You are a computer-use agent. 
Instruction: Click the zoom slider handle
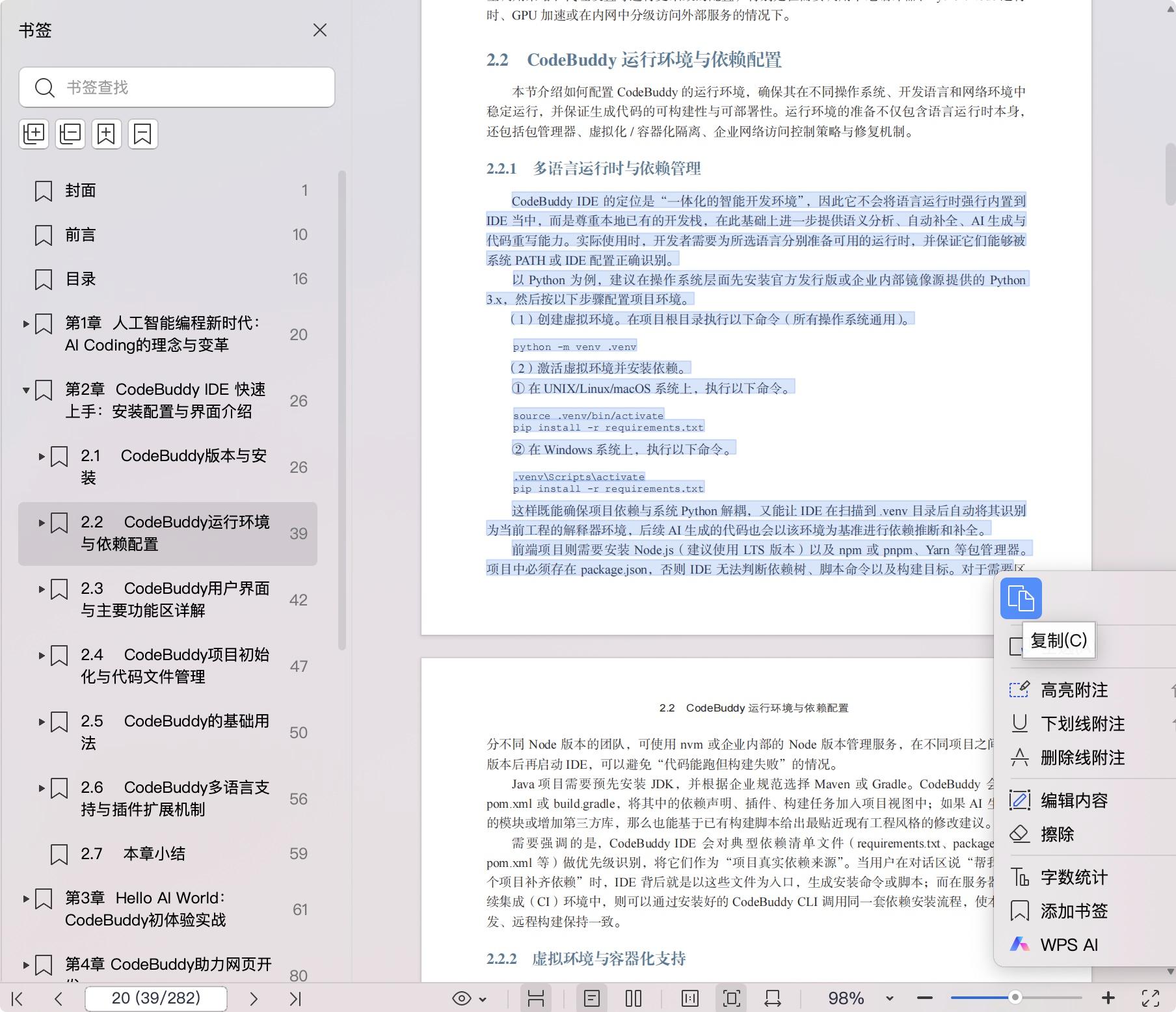pyautogui.click(x=1015, y=998)
